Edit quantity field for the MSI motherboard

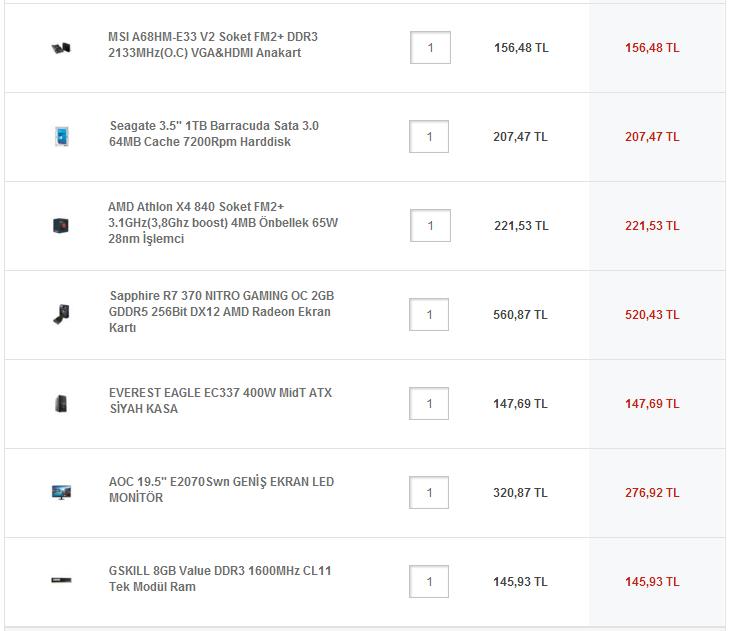click(x=430, y=47)
